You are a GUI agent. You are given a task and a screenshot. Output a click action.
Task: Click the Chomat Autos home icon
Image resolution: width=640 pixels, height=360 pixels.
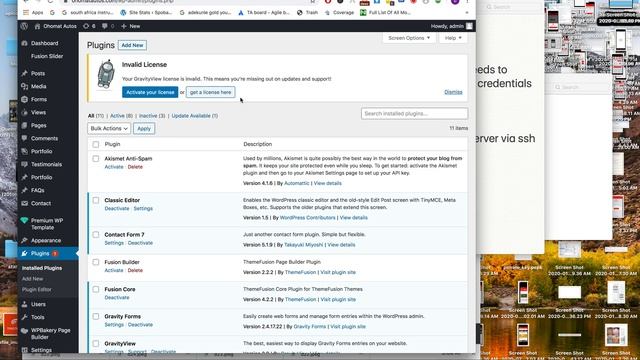point(37,26)
